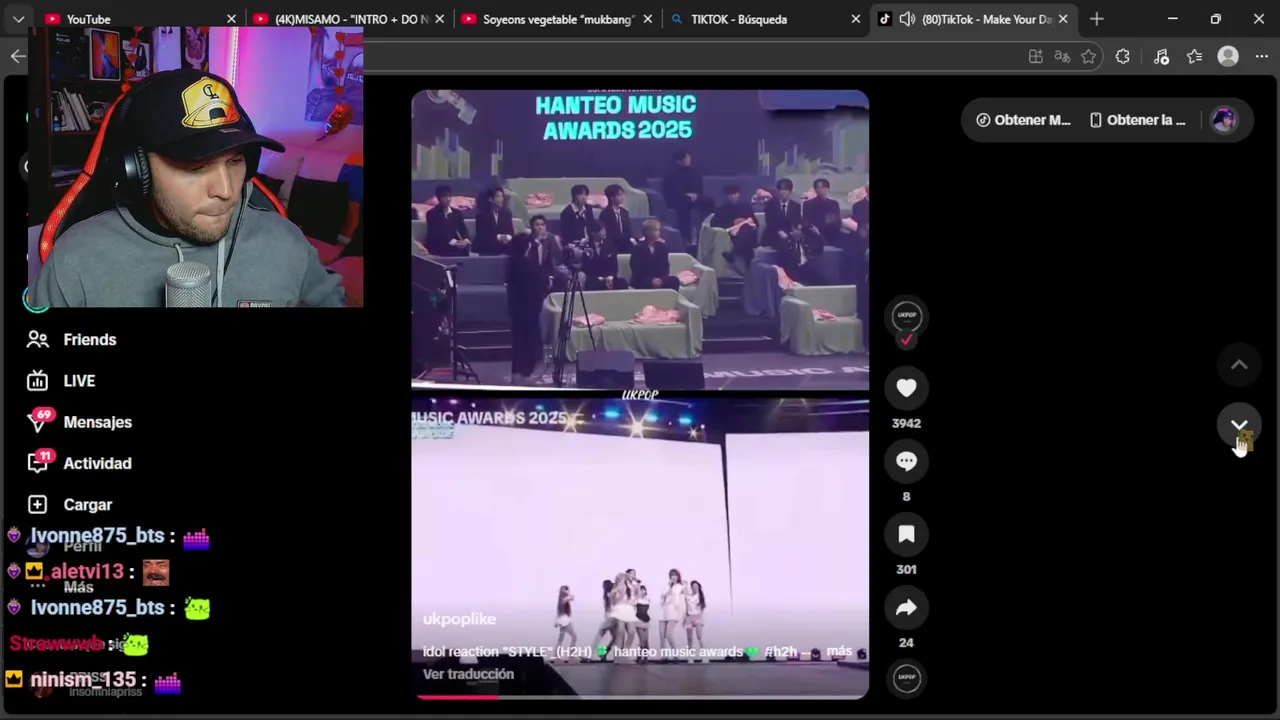
Task: Open the browser settings and more menu
Action: point(1262,57)
